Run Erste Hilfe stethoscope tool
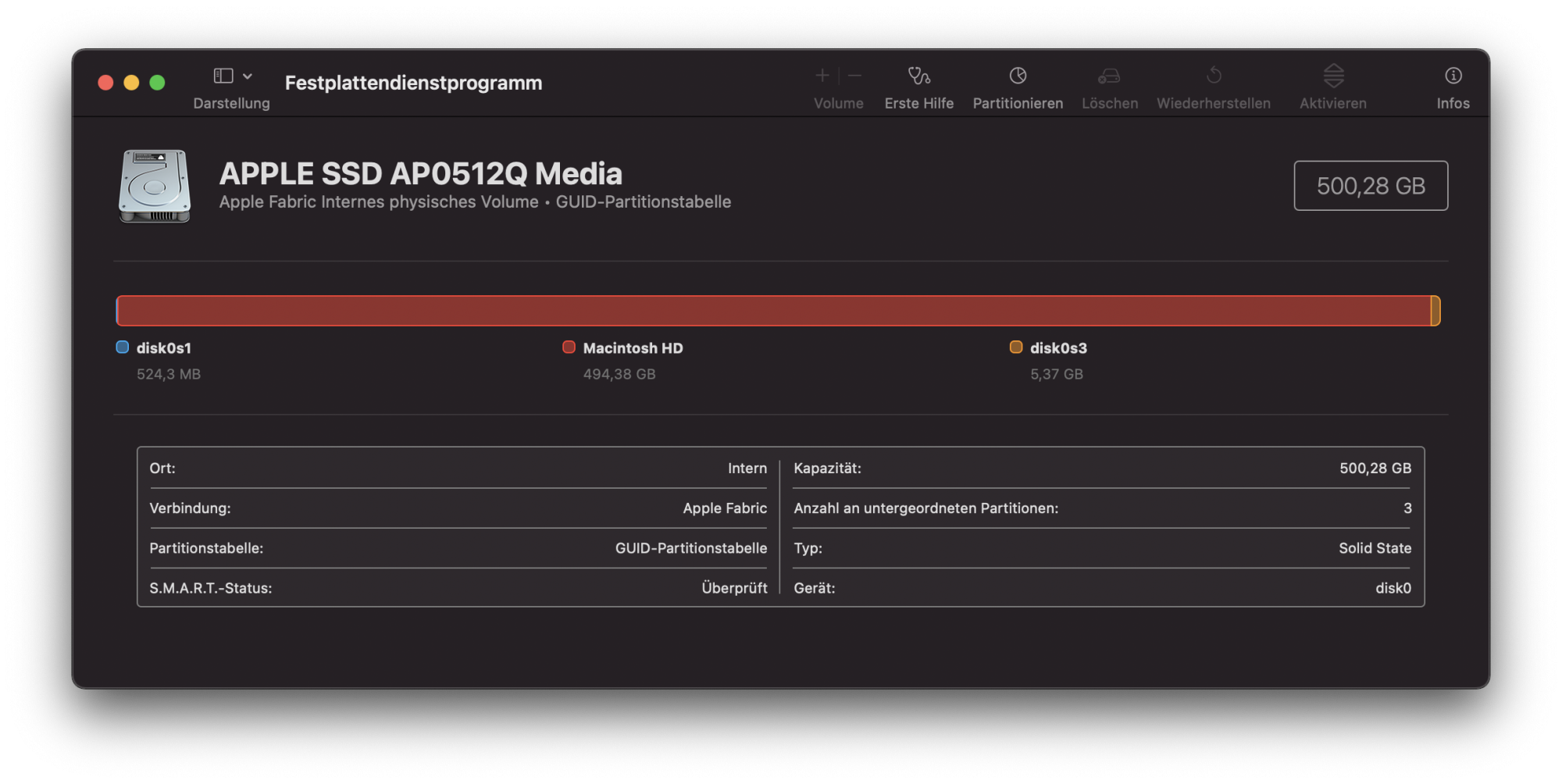 tap(919, 76)
